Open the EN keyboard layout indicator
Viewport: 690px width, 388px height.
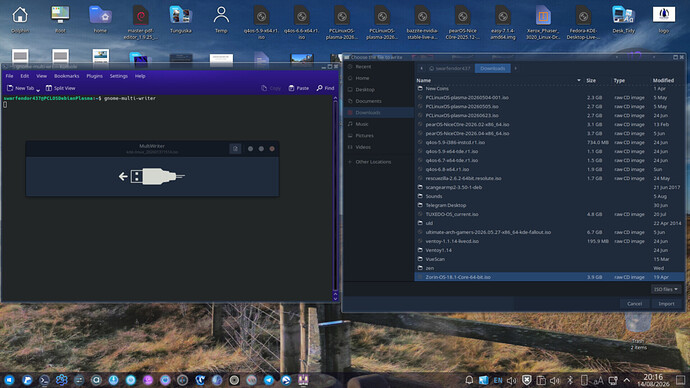point(498,380)
